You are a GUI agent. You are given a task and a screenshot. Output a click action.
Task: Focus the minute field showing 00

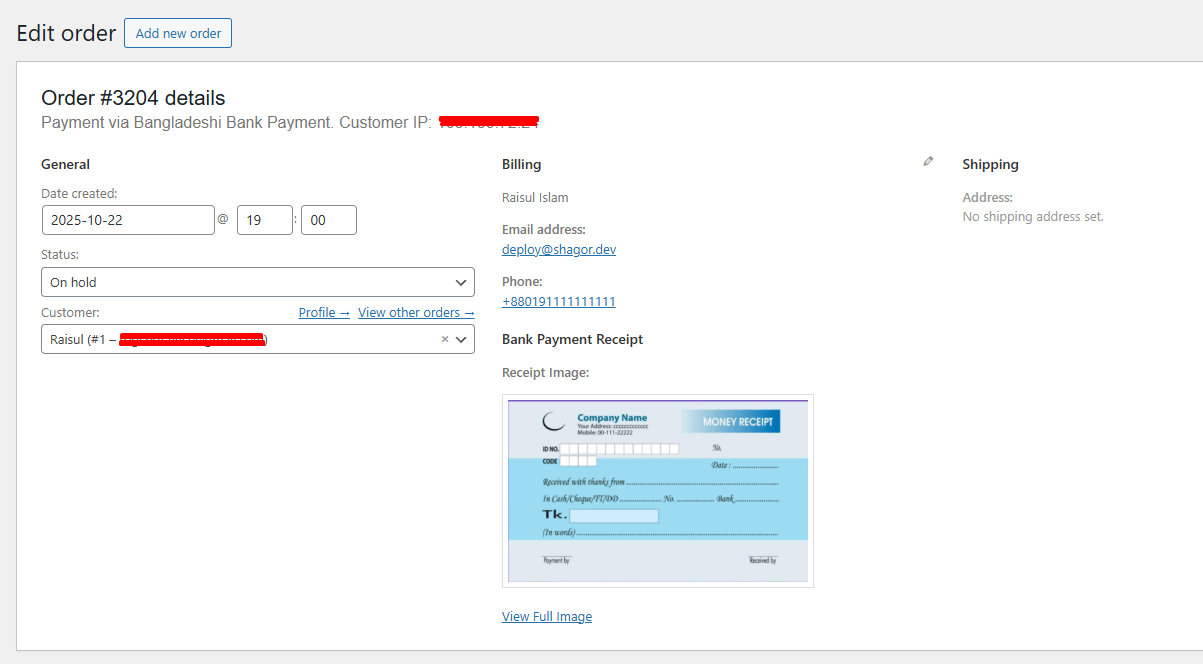328,219
